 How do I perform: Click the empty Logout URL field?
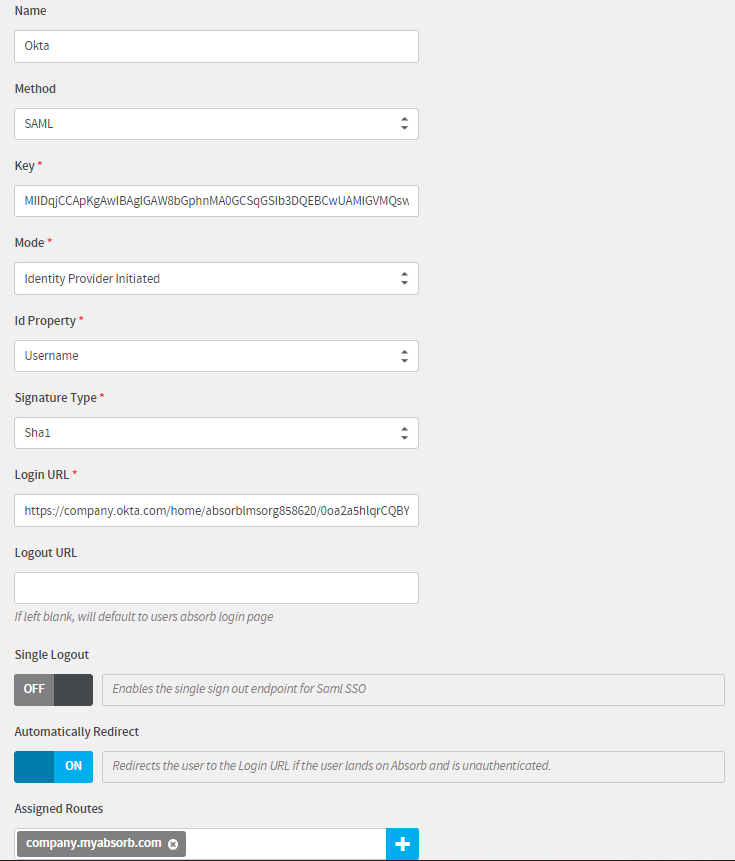[x=216, y=588]
